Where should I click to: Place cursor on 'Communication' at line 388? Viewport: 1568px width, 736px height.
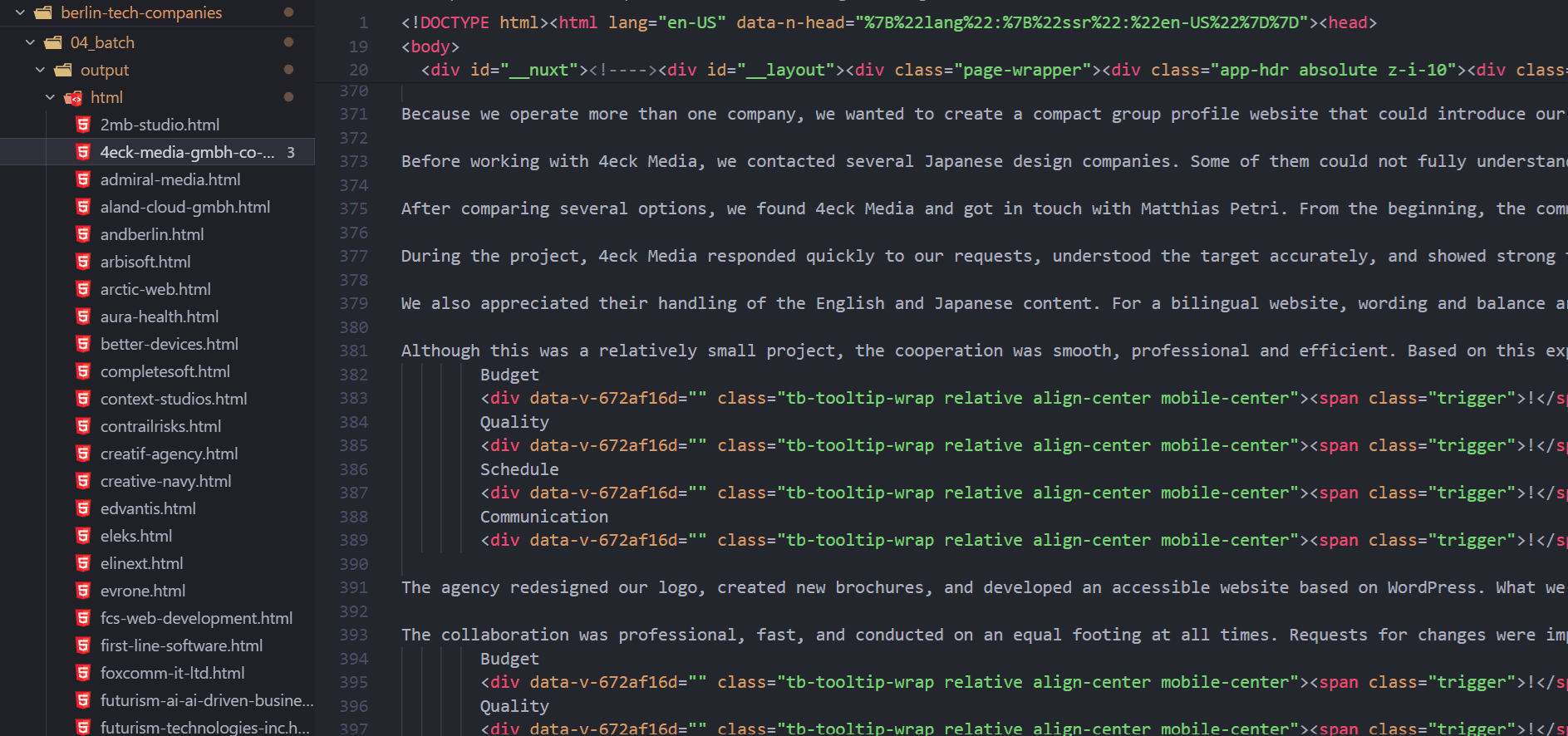pos(544,517)
